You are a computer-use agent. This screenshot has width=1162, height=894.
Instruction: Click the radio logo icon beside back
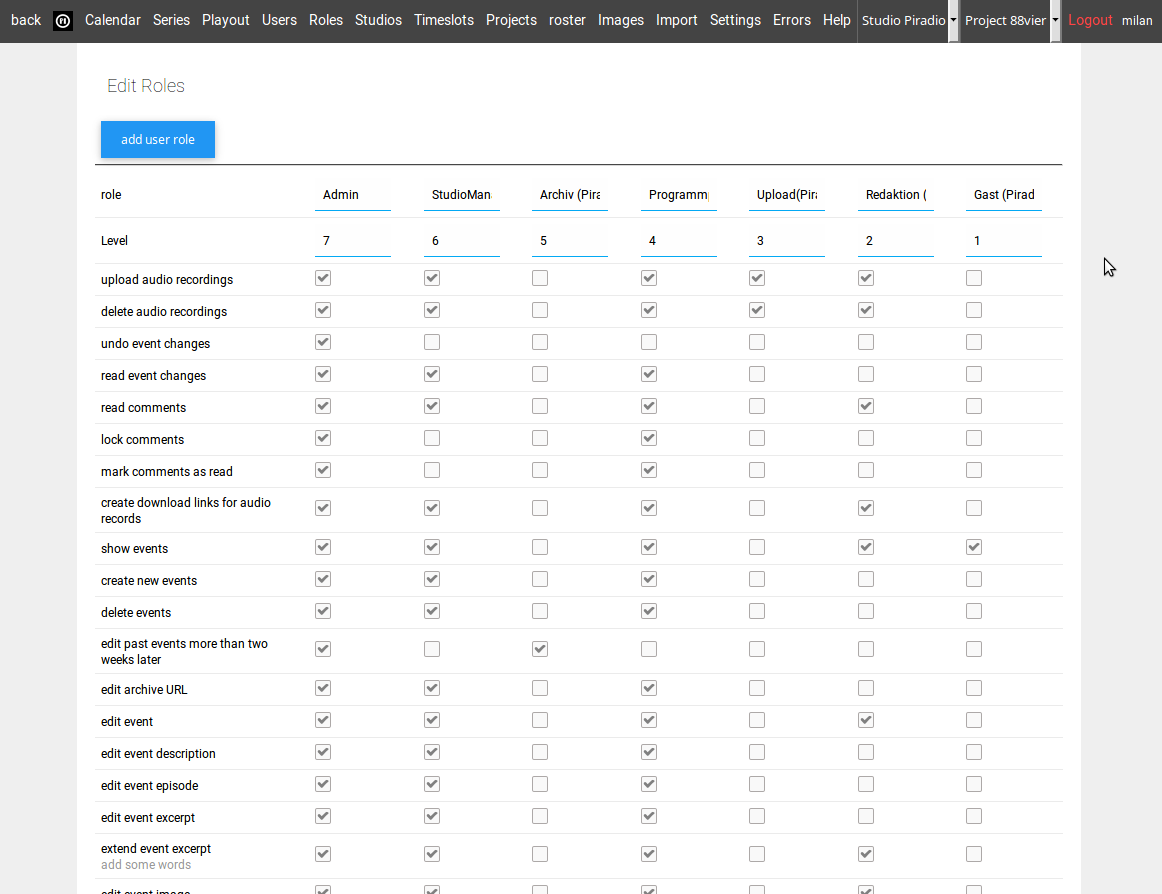[x=63, y=21]
